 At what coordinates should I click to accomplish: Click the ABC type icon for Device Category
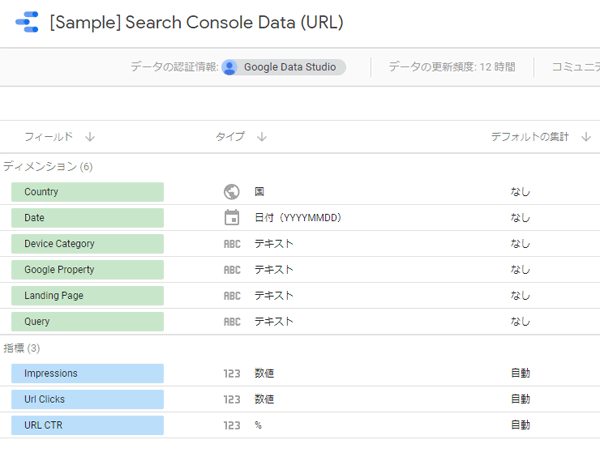[232, 244]
